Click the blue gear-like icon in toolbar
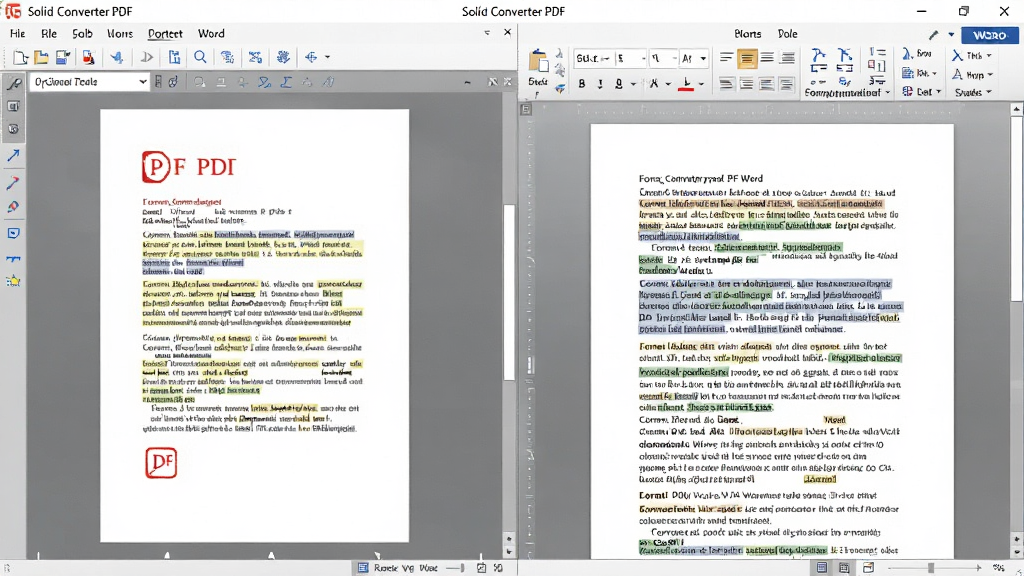 pos(283,57)
